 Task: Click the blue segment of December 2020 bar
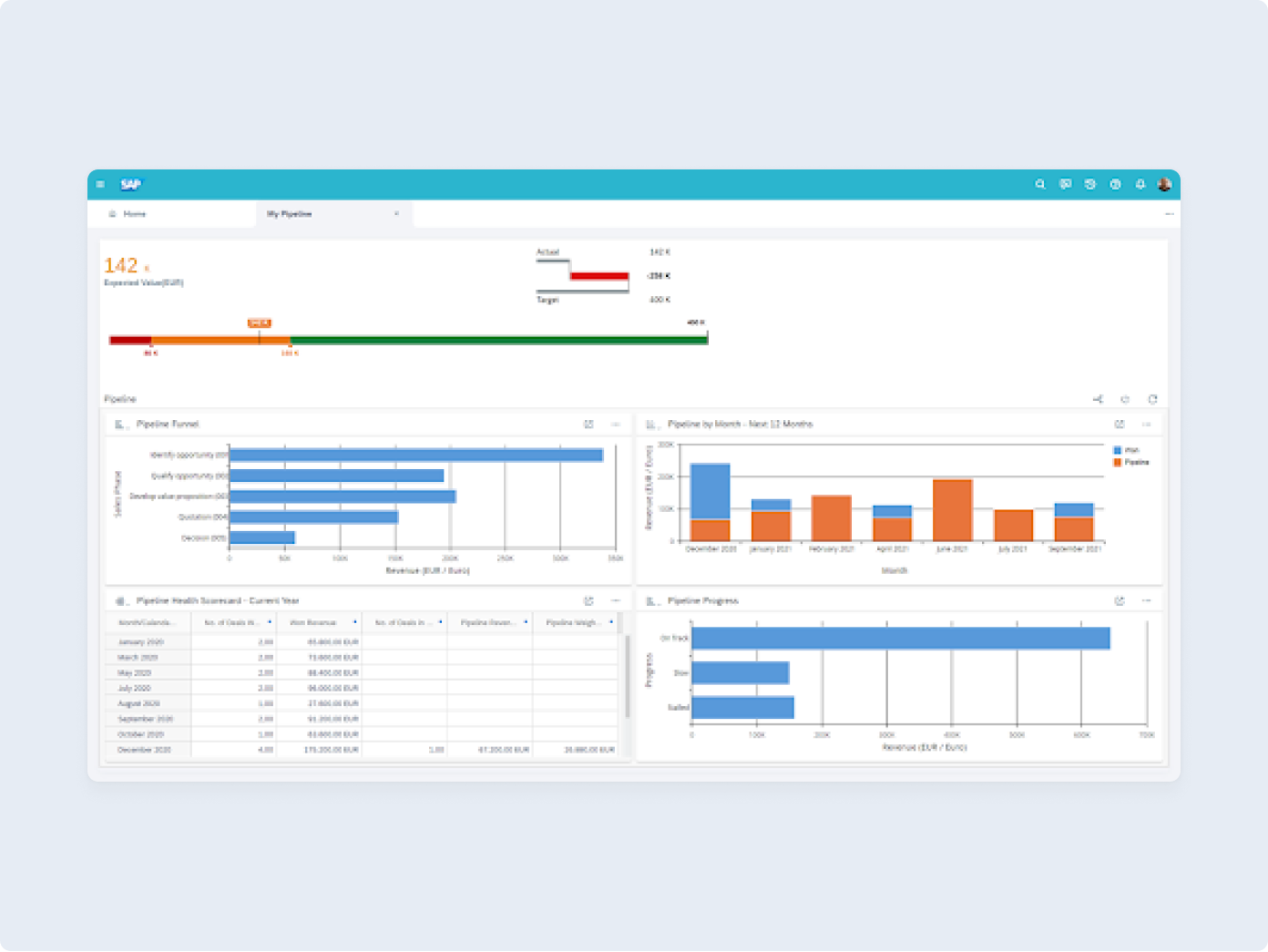click(711, 491)
